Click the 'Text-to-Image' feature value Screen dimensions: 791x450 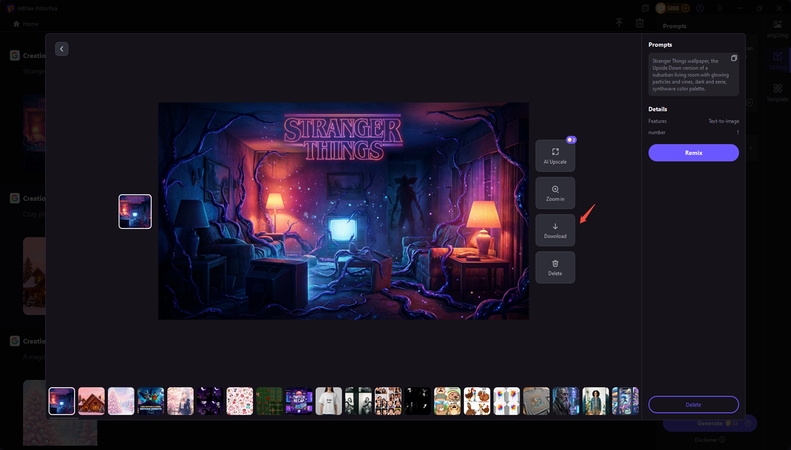click(724, 121)
